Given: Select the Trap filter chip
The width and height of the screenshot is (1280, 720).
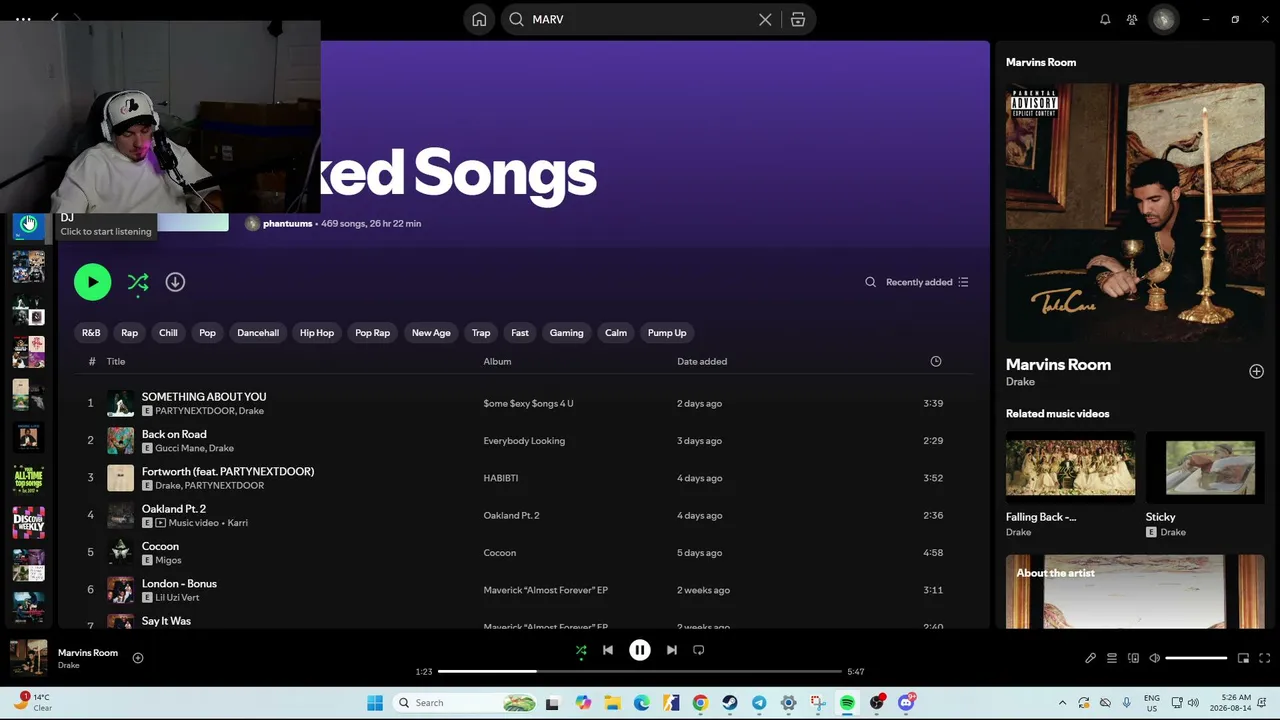Looking at the screenshot, I should point(481,333).
